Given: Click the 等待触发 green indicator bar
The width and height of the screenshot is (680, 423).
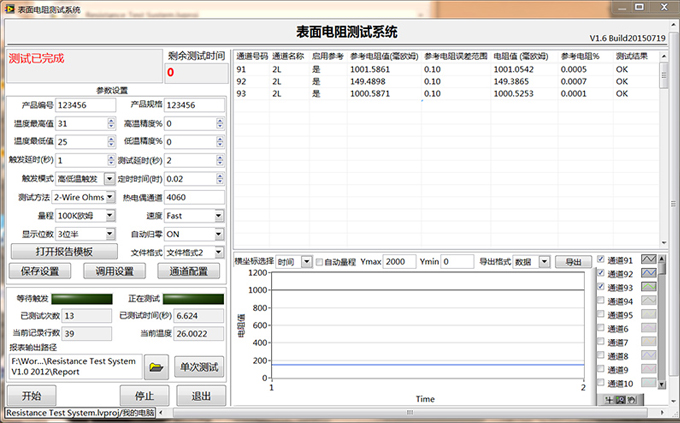Looking at the screenshot, I should [82, 298].
